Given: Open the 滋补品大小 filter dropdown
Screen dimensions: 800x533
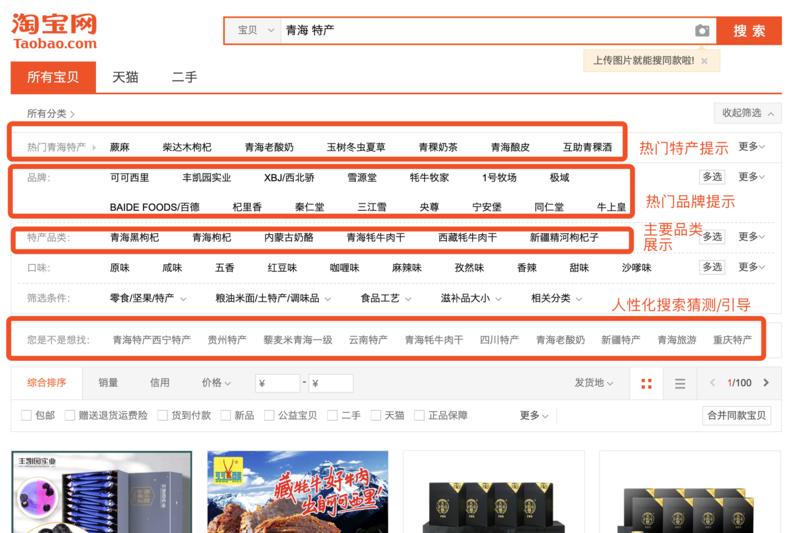Looking at the screenshot, I should coord(471,298).
